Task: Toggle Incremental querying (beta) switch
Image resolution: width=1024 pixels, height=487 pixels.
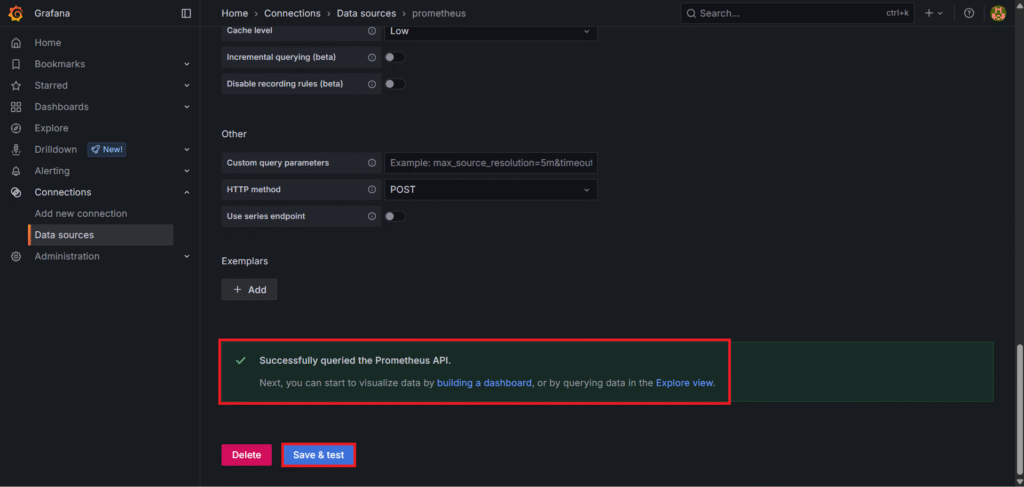Action: click(394, 57)
